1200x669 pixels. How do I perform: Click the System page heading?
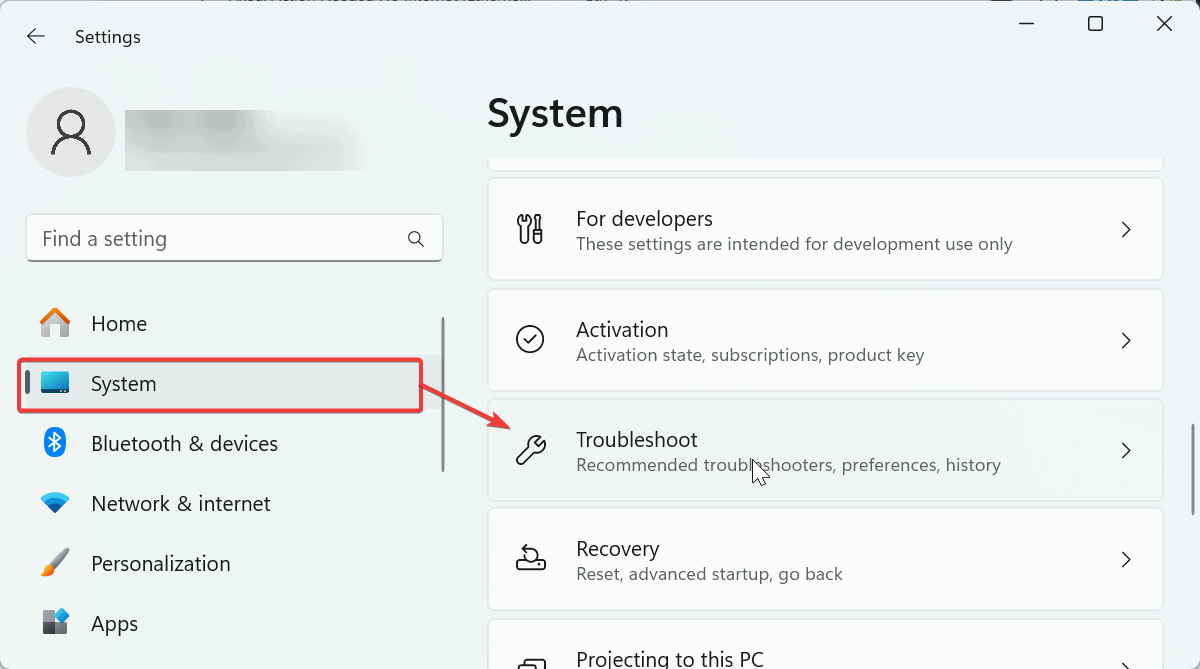[555, 113]
